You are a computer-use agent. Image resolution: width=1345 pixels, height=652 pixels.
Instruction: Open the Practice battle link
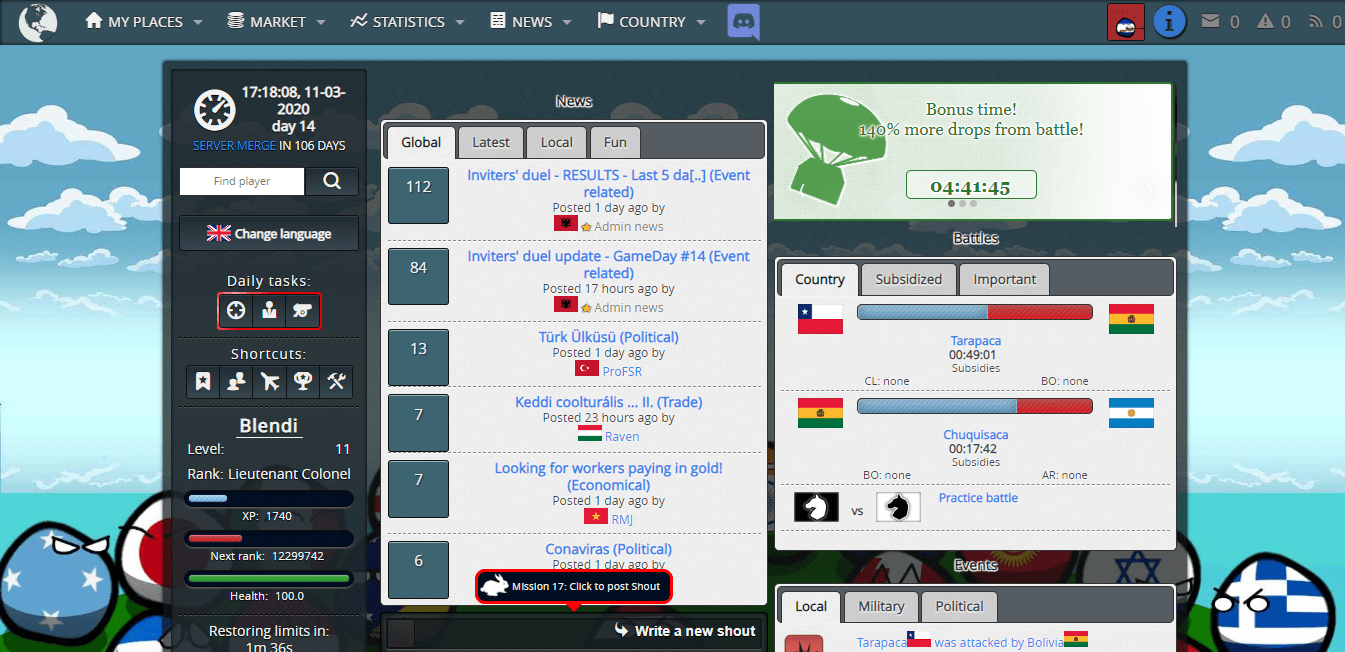(x=978, y=498)
